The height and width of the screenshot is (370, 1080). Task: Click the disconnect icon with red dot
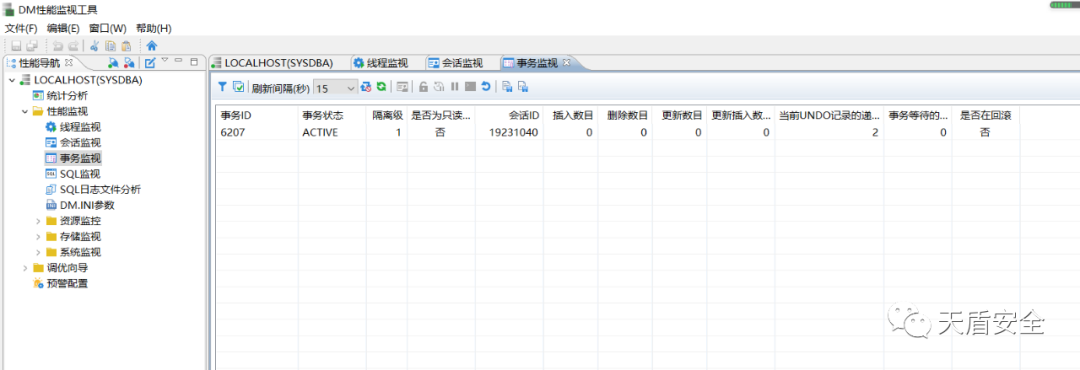pos(129,63)
